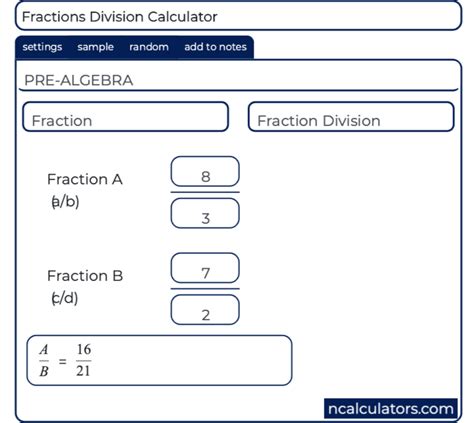Select the Fraction Division box

tap(351, 117)
